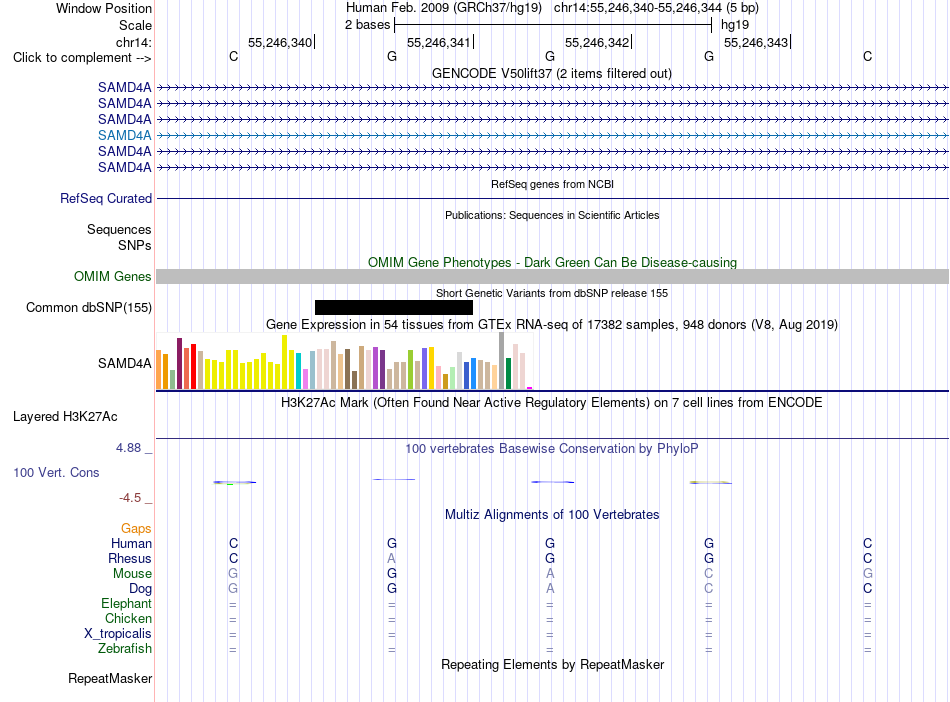Click the gray OMIM Genes item bar
This screenshot has width=950, height=702.
[x=552, y=277]
